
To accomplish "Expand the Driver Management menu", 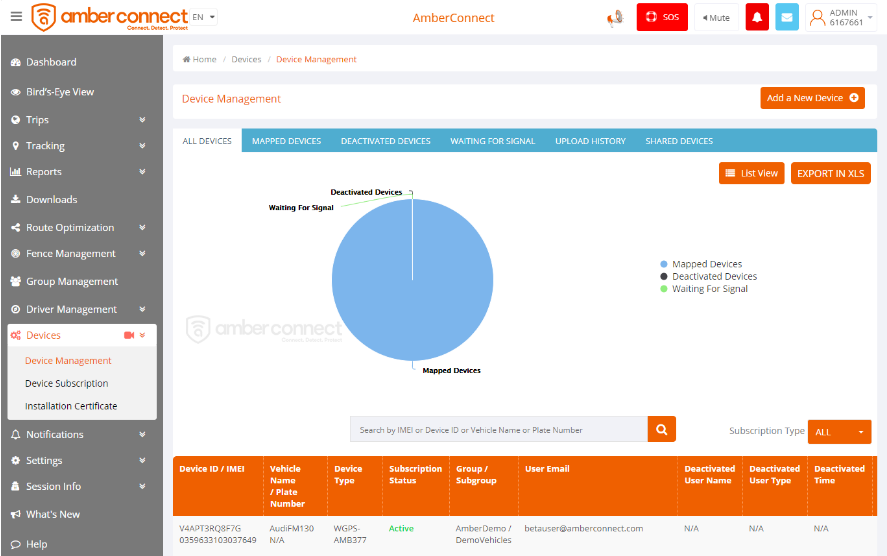I will click(x=79, y=309).
